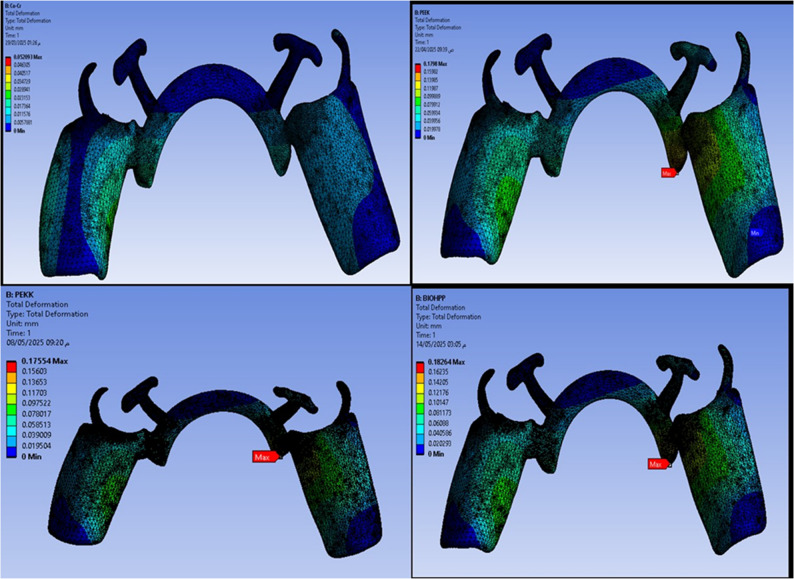Click 'Unit: mm' in the PEKK panel
794x579 pixels.
pos(22,324)
